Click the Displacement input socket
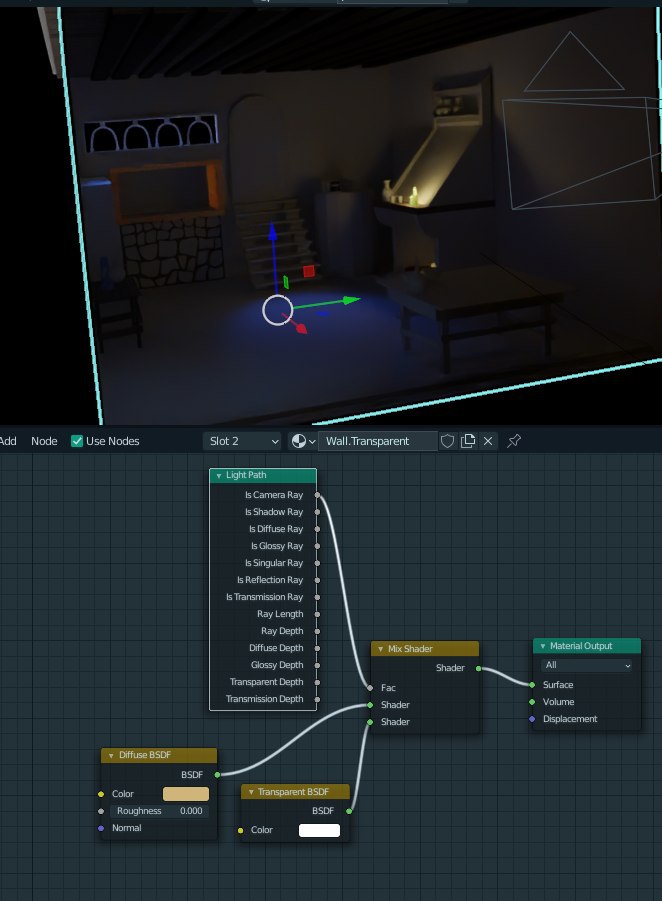662x901 pixels. click(532, 719)
